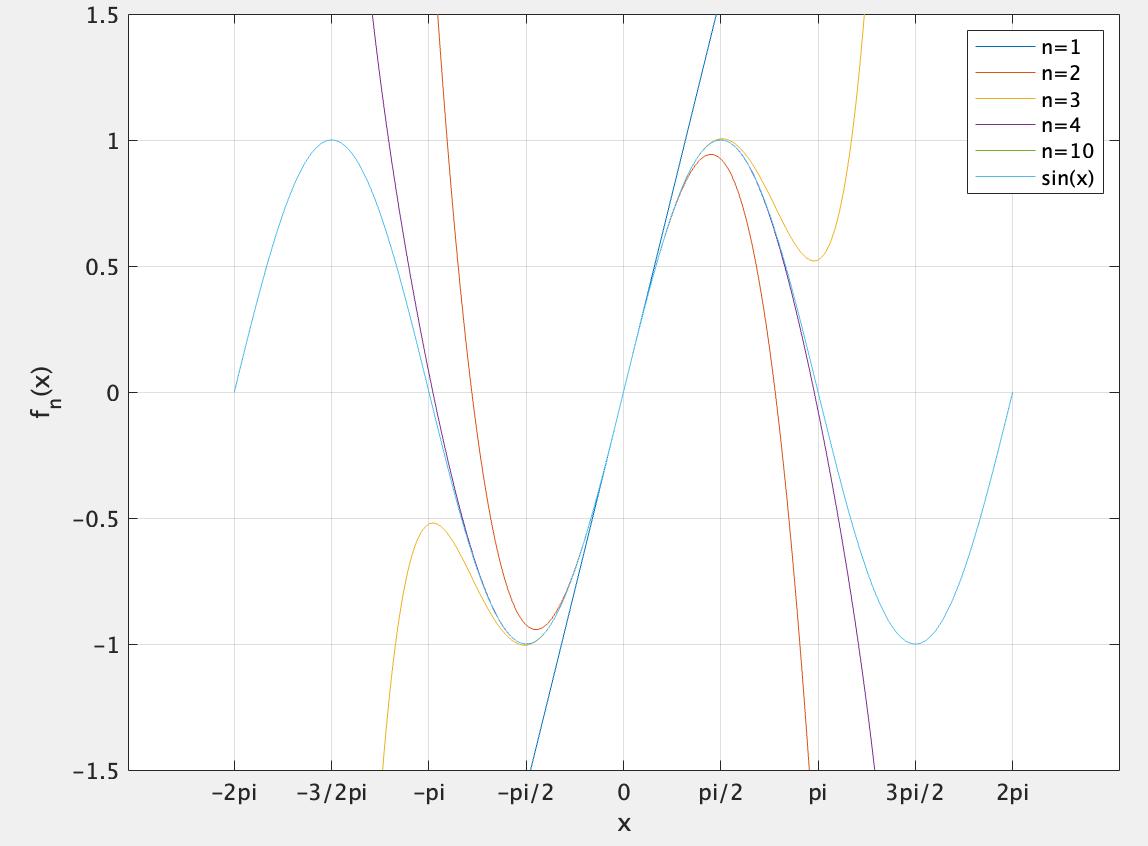The image size is (1148, 846).
Task: Click the -pi/2 x-axis tick label
Action: [x=526, y=793]
